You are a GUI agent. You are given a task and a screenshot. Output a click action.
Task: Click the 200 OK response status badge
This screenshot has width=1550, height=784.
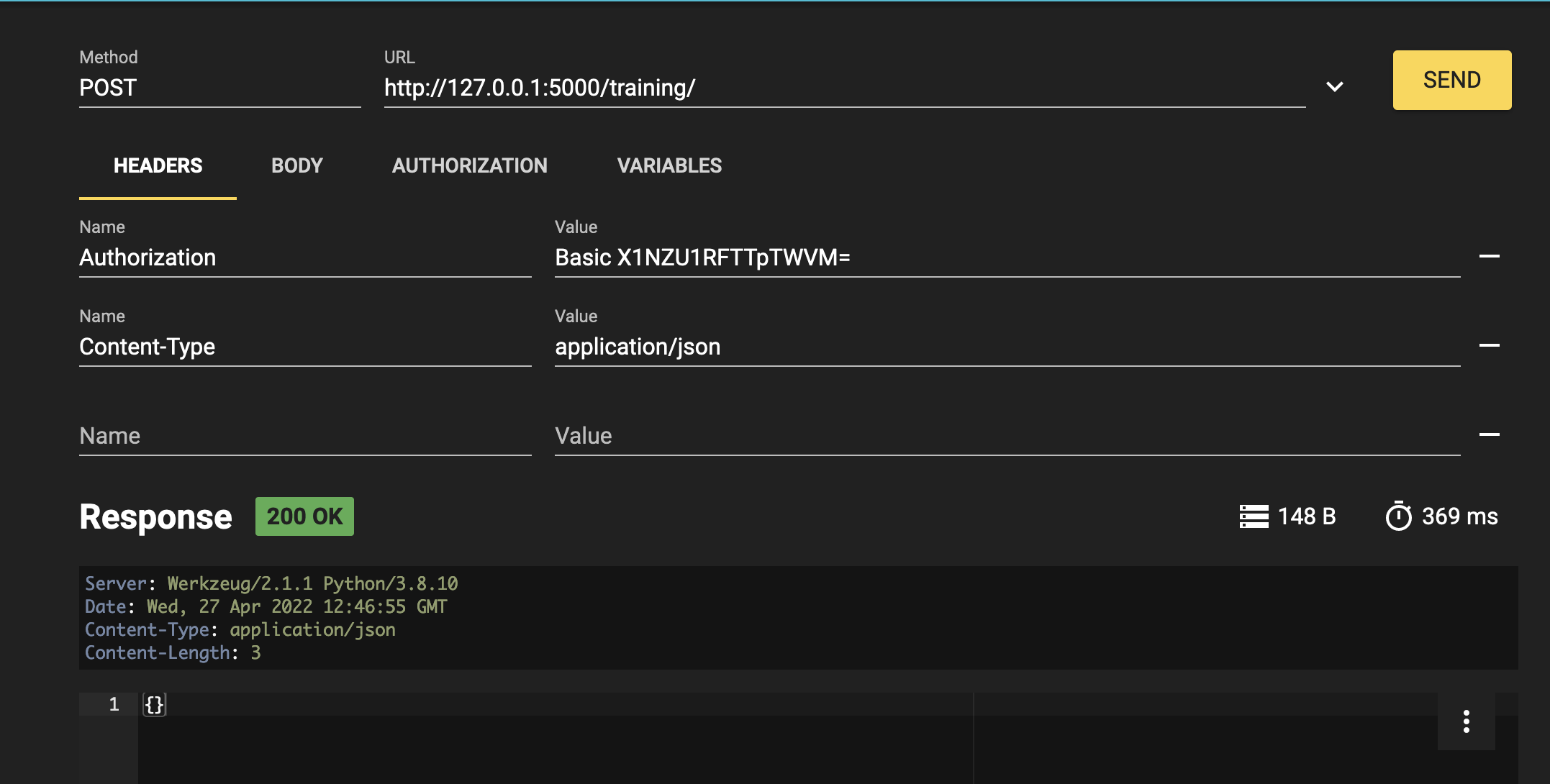[x=304, y=516]
